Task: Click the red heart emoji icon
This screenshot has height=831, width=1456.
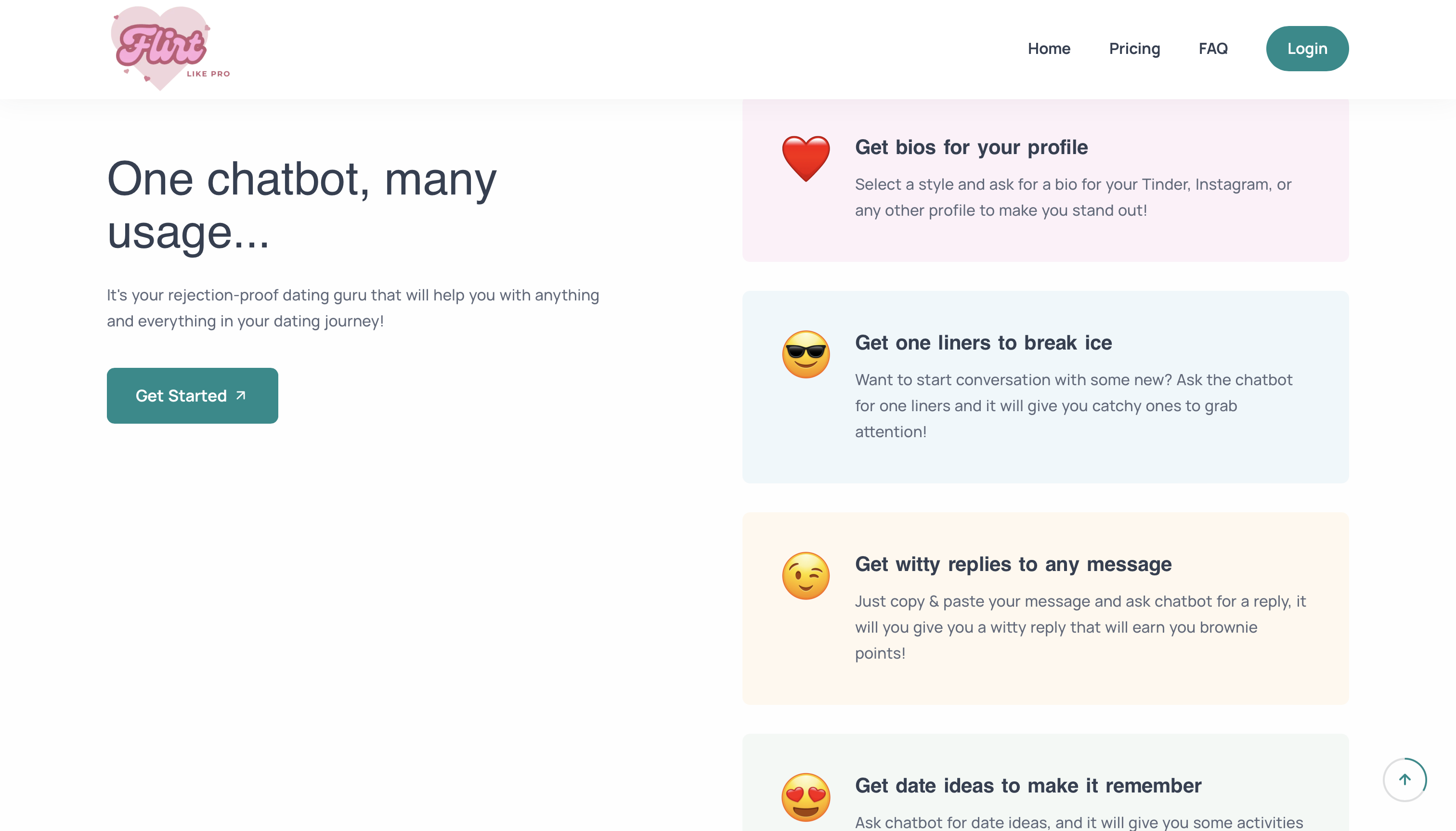Action: point(806,159)
